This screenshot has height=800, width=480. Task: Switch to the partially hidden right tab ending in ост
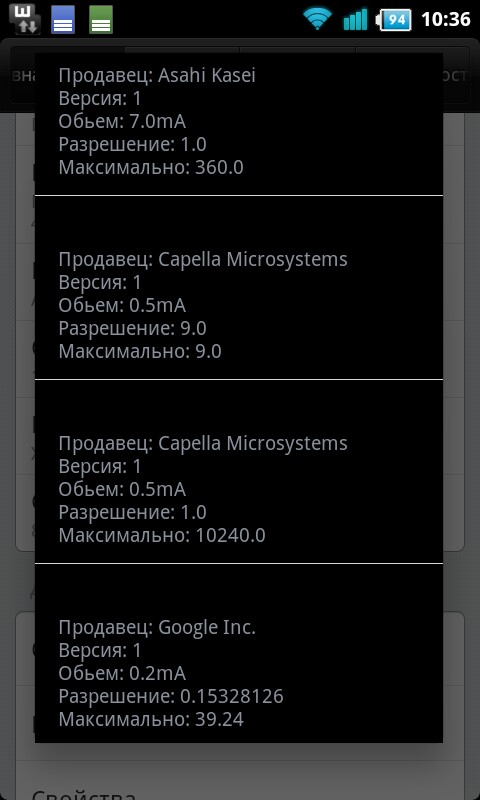[x=456, y=76]
